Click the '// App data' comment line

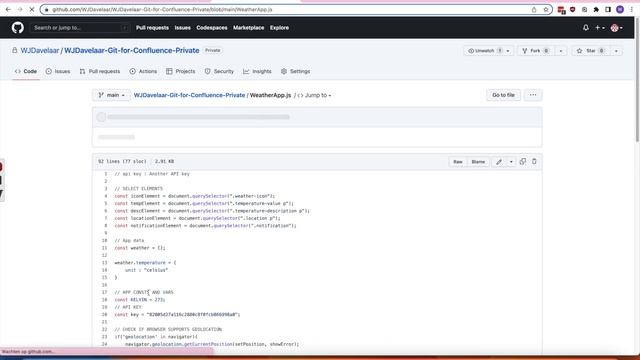[129, 240]
